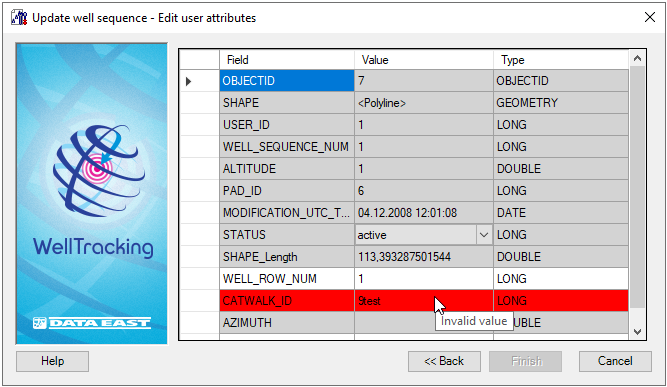This screenshot has width=667, height=387.
Task: Go to previous step with Back button
Action: pos(444,361)
